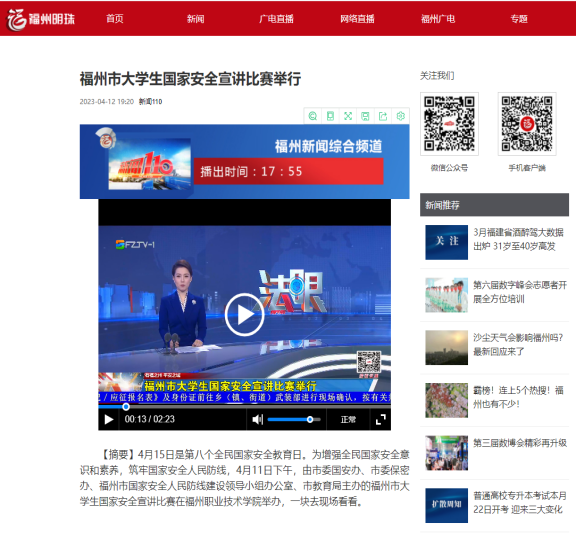Open the 新闻 navigation menu
Screen dimensions: 577x534
[195, 19]
